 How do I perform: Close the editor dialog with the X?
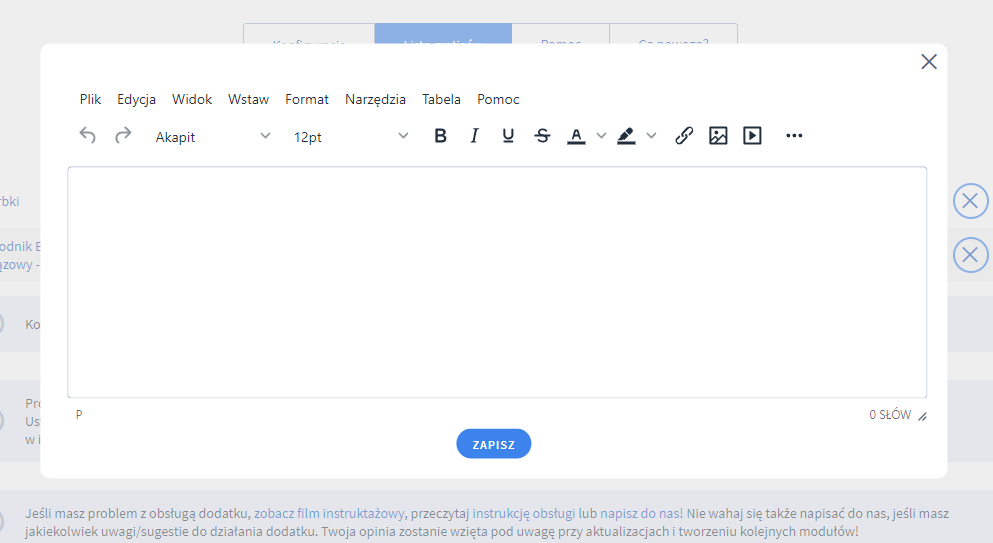coord(929,61)
